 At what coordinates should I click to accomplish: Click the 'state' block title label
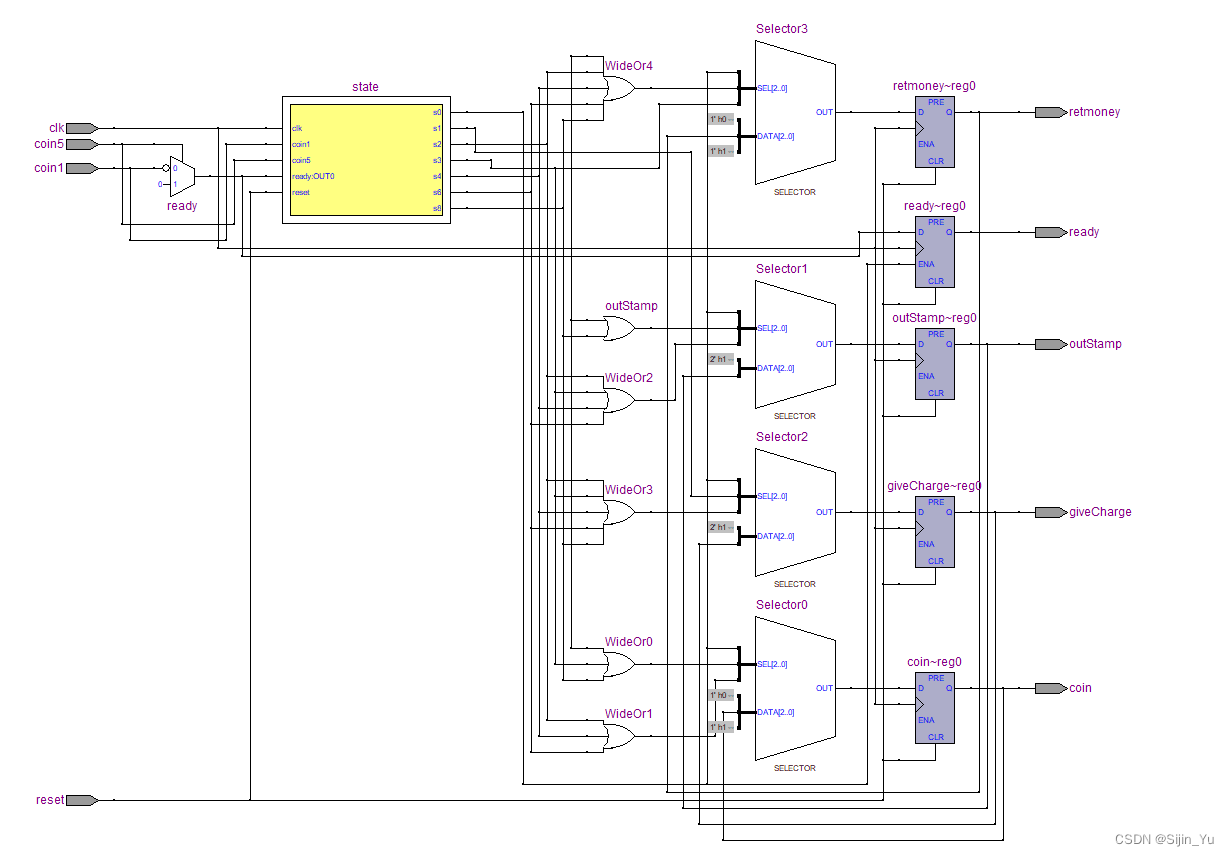pos(365,87)
